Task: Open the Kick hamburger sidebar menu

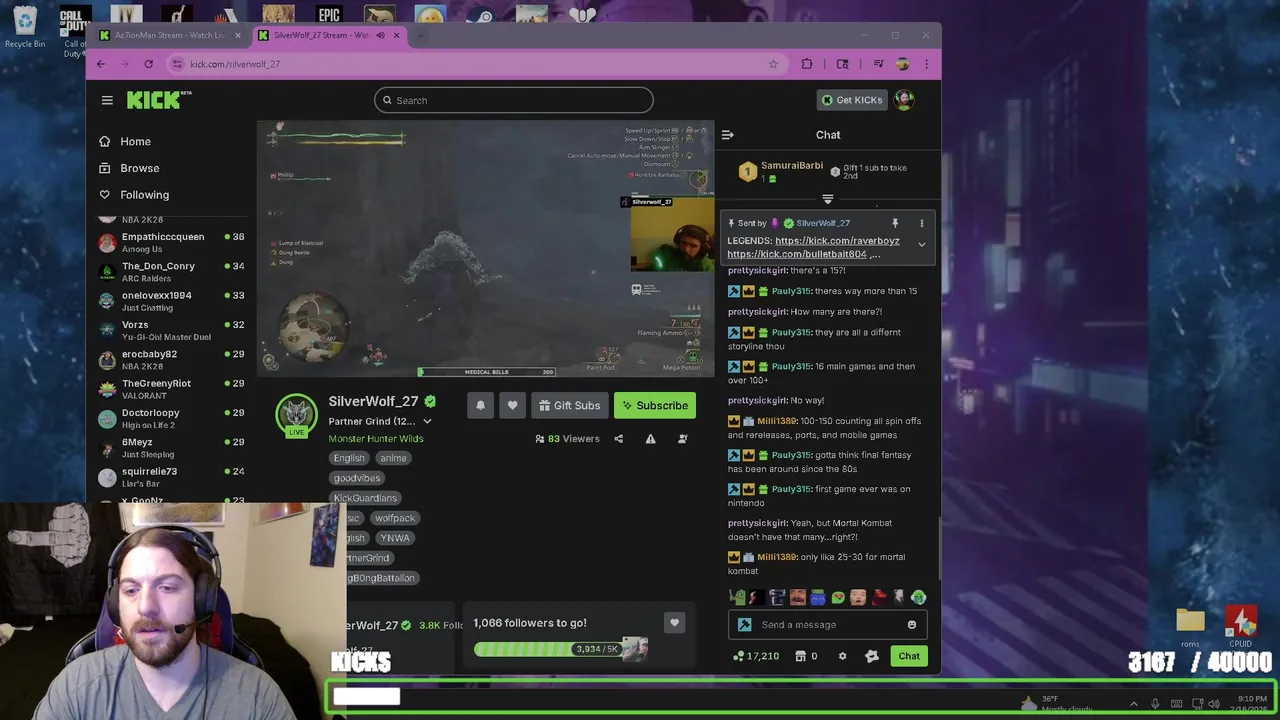Action: (107, 100)
